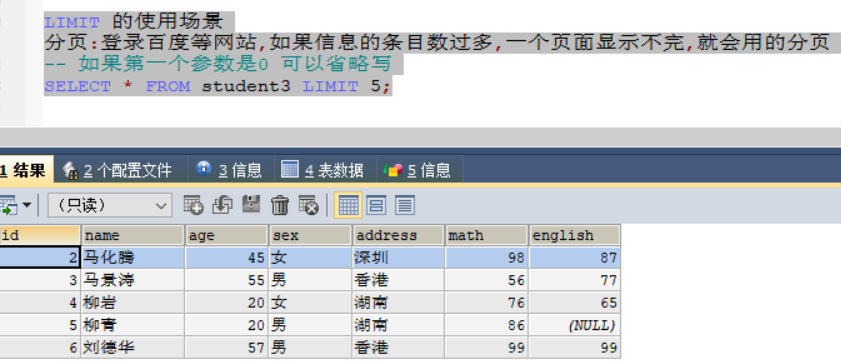Screen dimensions: 841x362
Task: Click age cell 45 in 马化腾 row
Action: click(x=226, y=258)
